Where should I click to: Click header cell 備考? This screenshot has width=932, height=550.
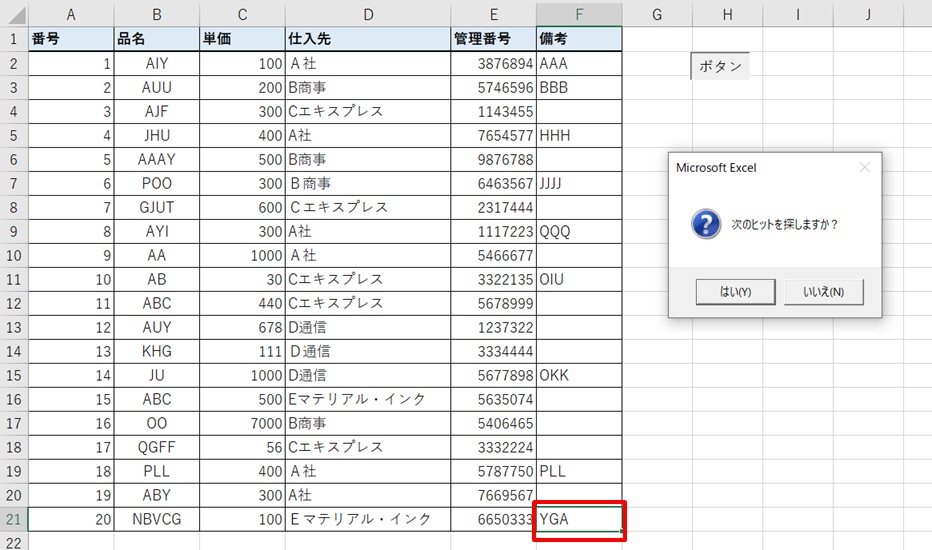click(579, 39)
